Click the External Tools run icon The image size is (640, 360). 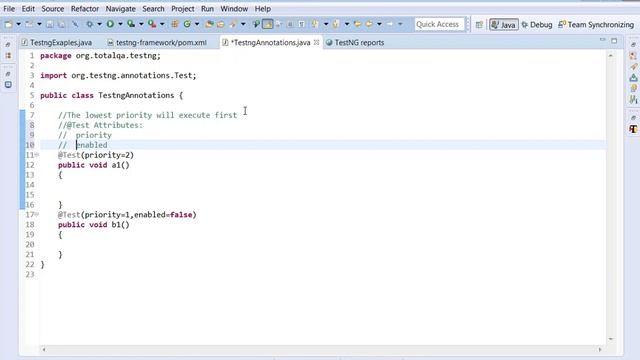click(x=152, y=24)
